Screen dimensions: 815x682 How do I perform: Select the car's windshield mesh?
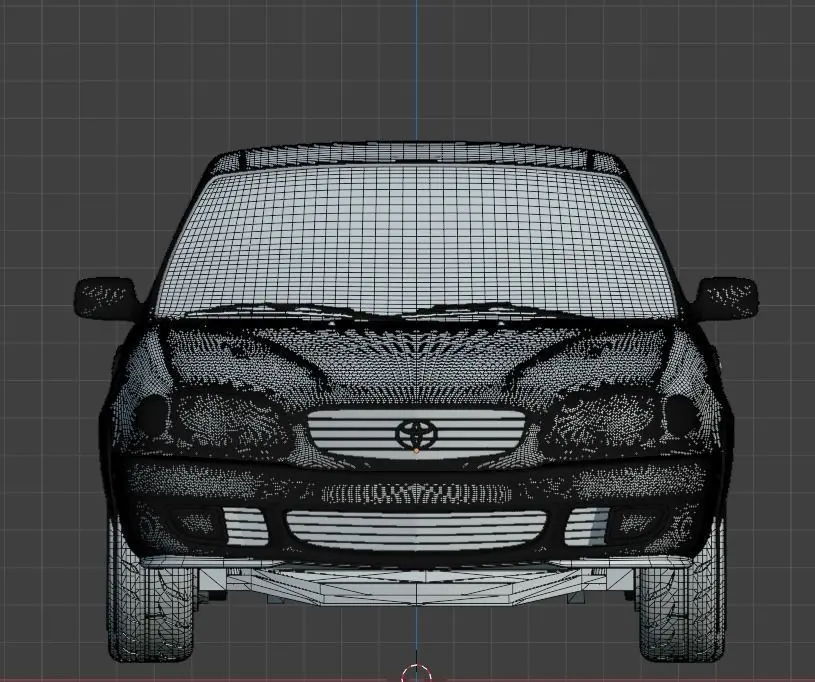point(417,242)
